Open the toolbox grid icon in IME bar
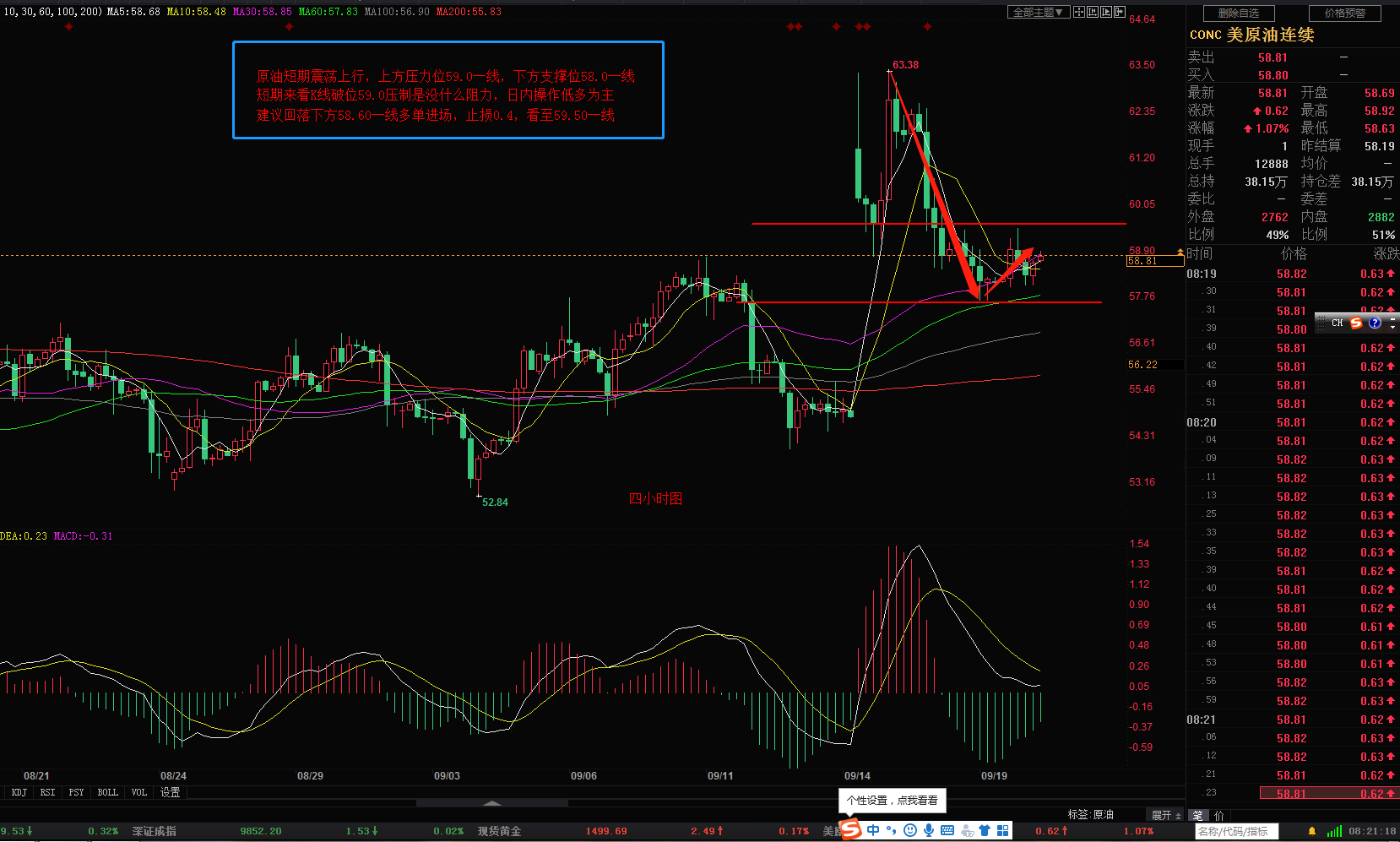This screenshot has height=842, width=1400. point(1003,830)
